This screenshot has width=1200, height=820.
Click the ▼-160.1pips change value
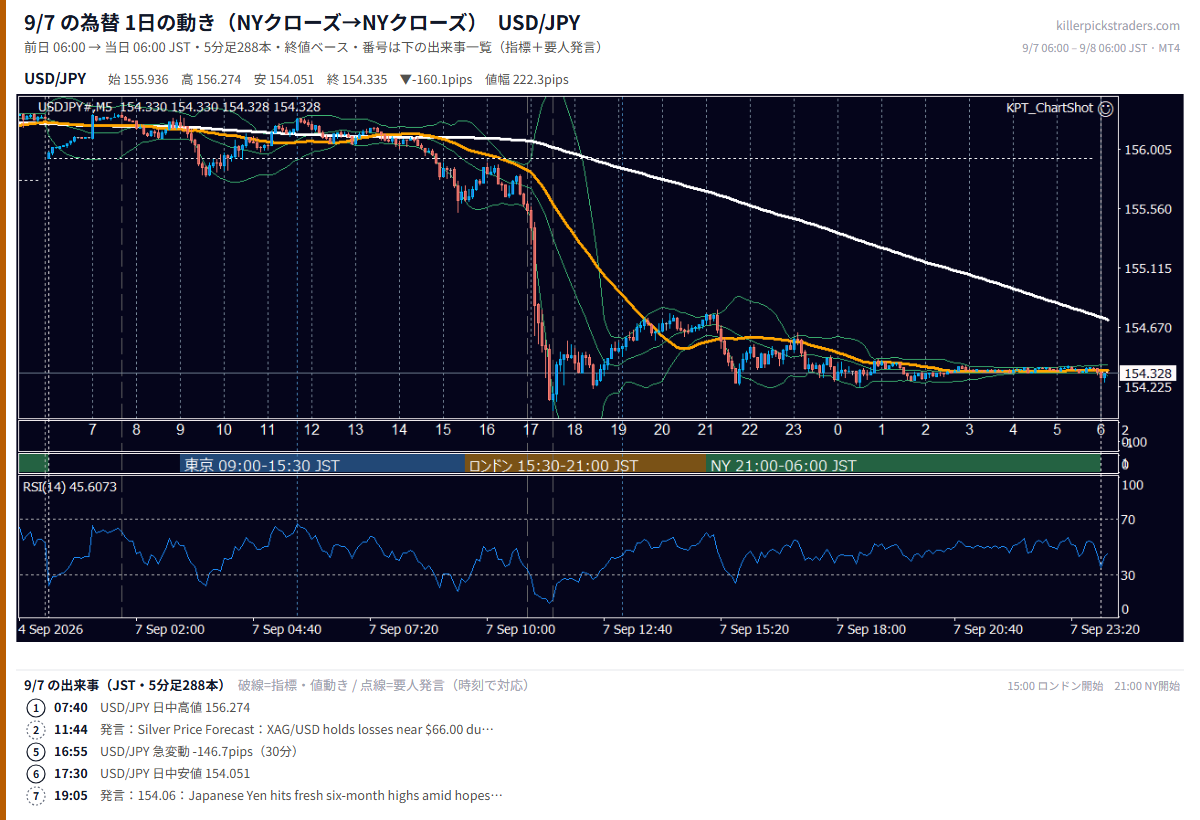click(x=436, y=79)
